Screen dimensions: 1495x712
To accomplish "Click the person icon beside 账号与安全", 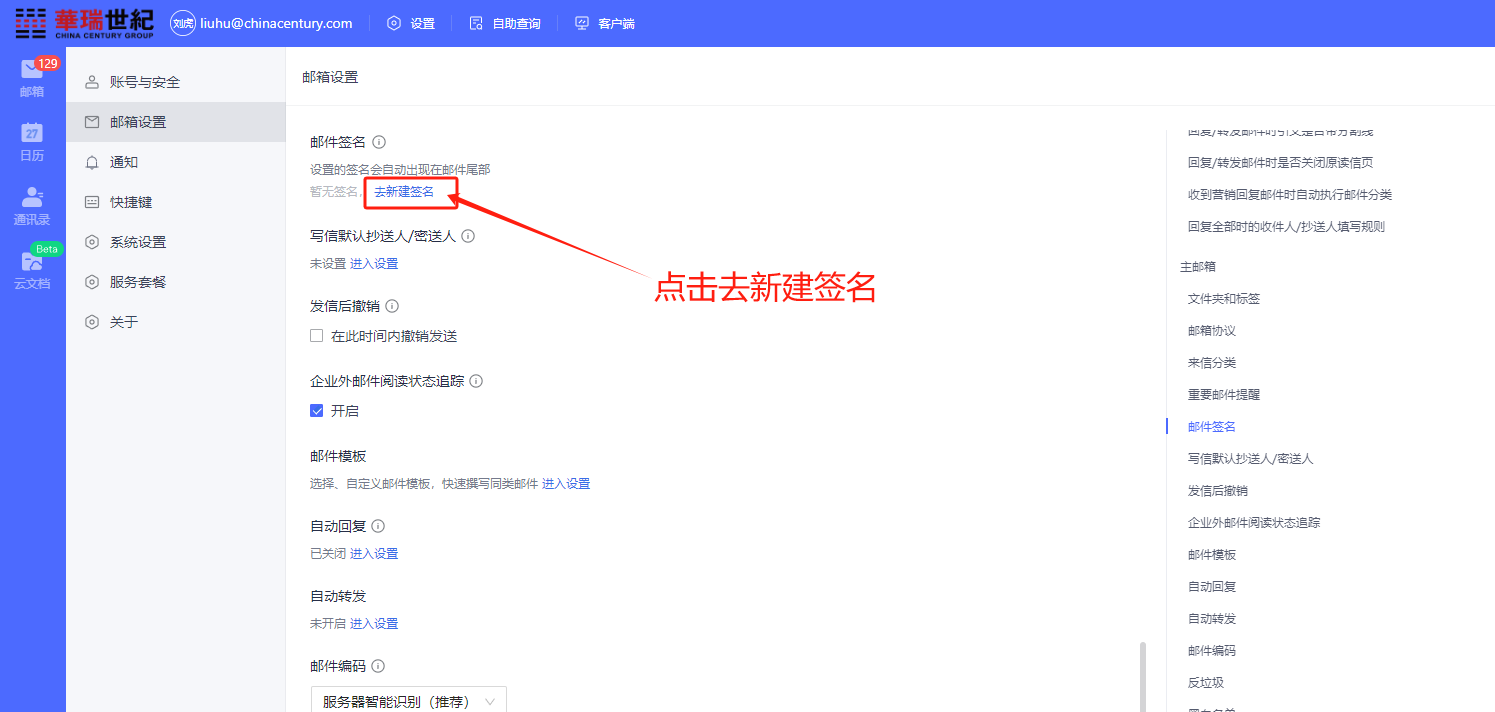I will (x=92, y=82).
